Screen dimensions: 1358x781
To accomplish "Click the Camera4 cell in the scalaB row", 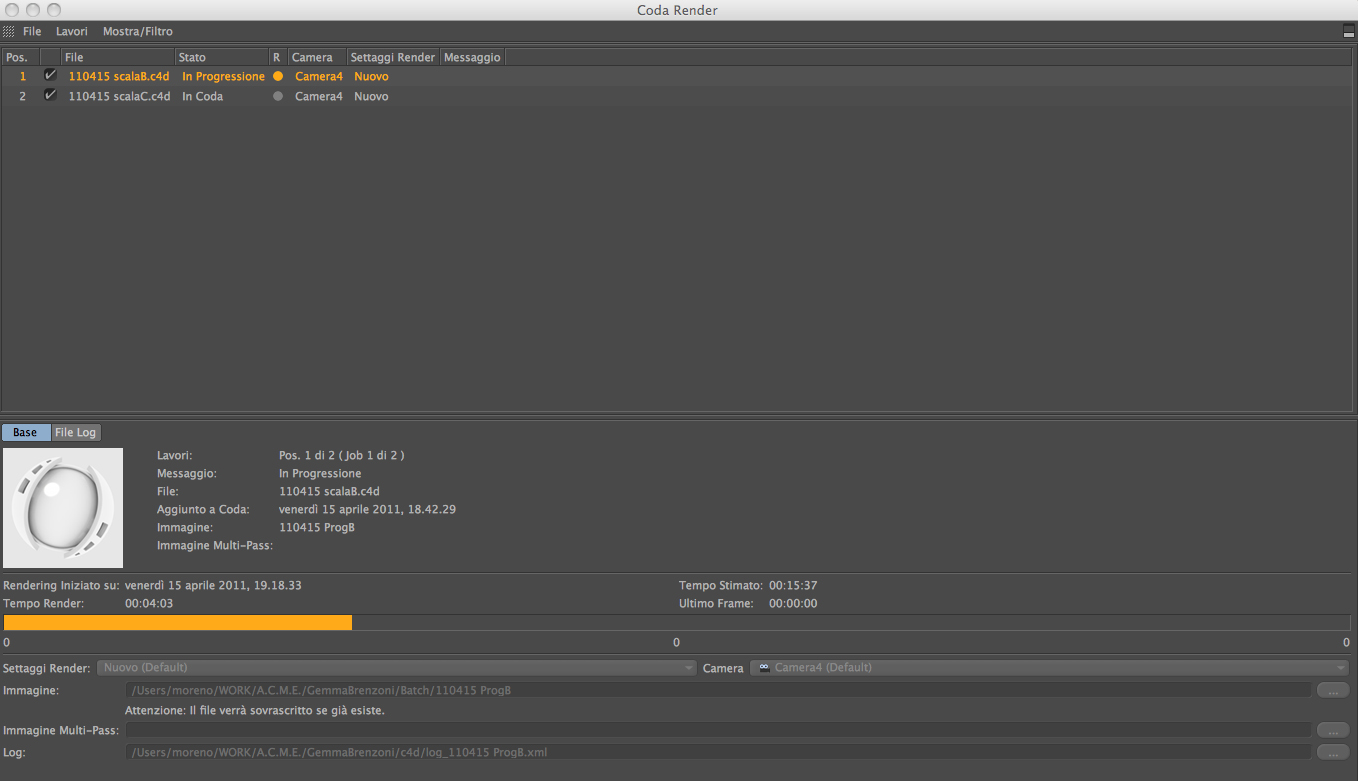I will click(x=318, y=76).
